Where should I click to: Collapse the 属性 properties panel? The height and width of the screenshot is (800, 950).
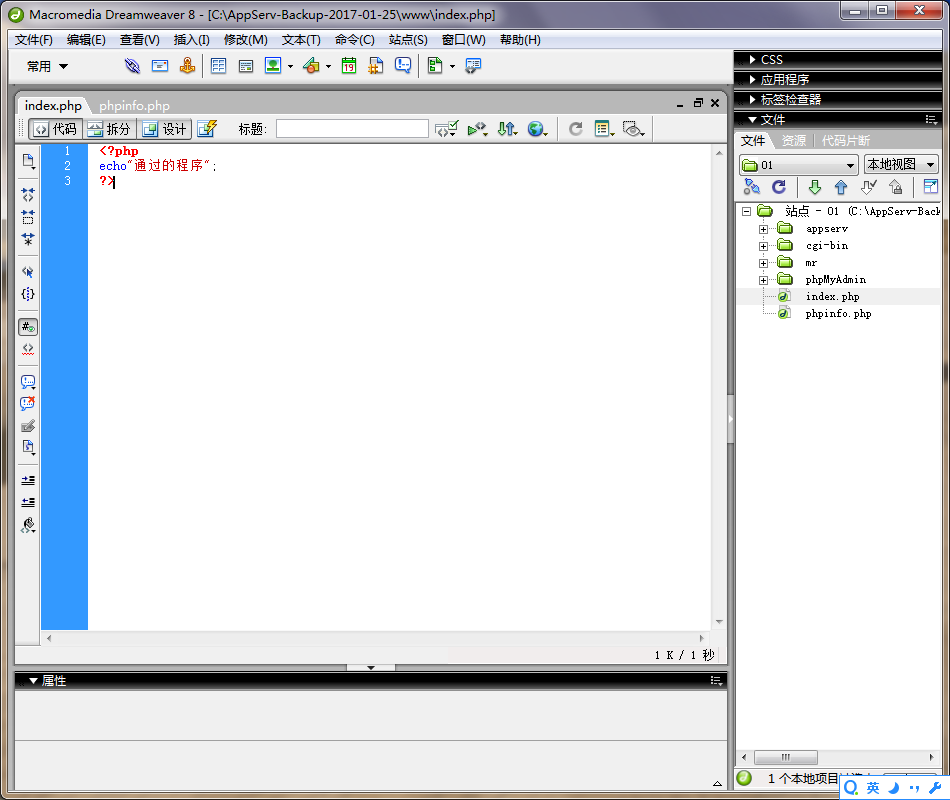point(33,681)
